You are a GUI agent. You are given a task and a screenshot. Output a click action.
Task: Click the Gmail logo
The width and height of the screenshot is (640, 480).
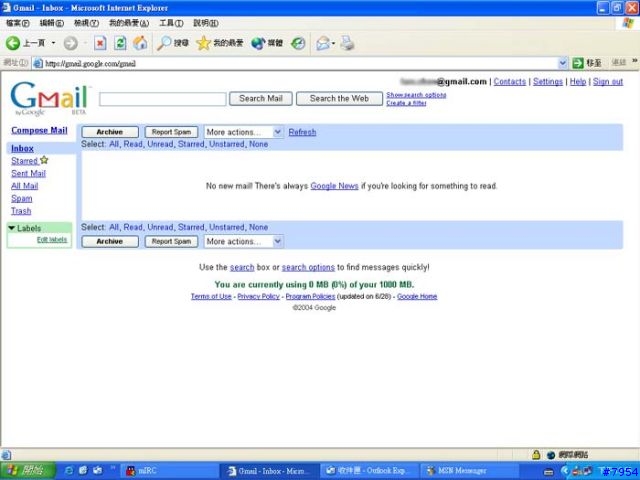click(49, 99)
